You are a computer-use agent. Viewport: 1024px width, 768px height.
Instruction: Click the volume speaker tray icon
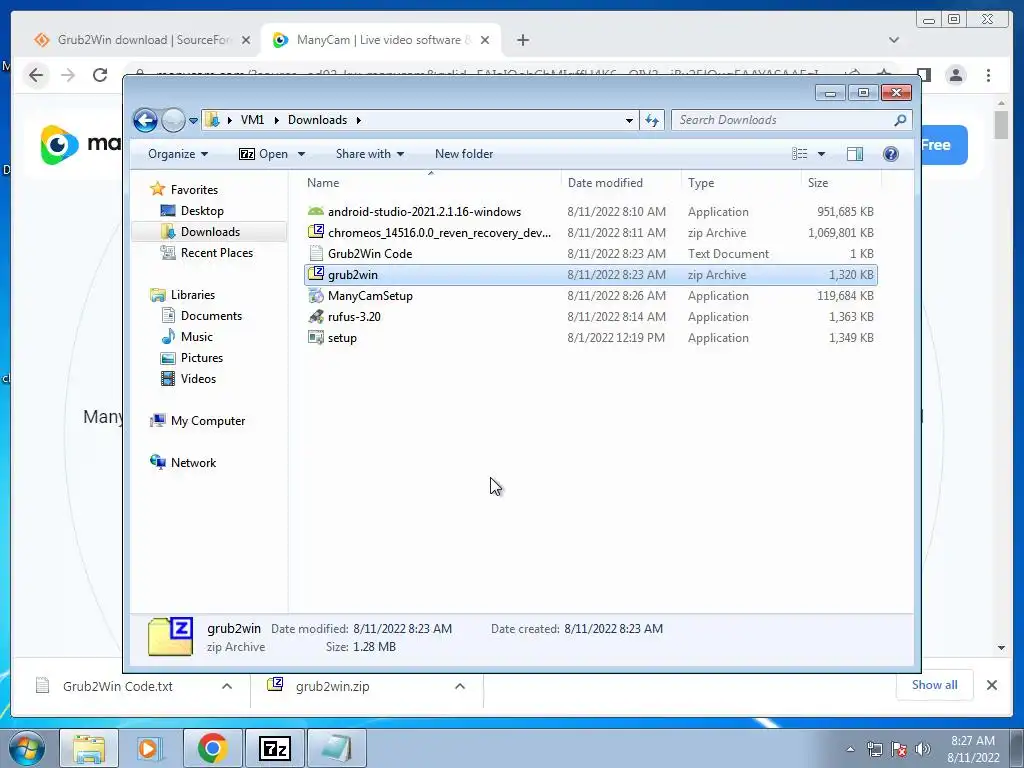(922, 749)
